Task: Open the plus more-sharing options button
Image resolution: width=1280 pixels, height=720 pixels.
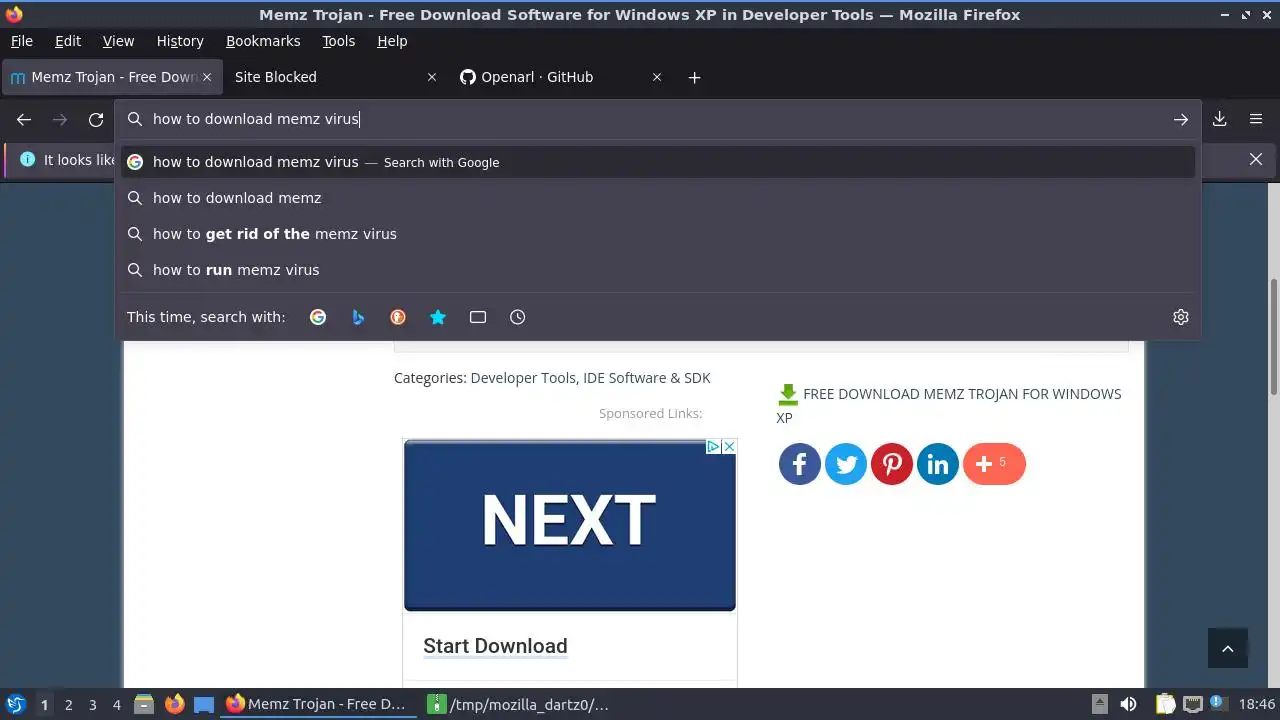Action: (x=994, y=464)
